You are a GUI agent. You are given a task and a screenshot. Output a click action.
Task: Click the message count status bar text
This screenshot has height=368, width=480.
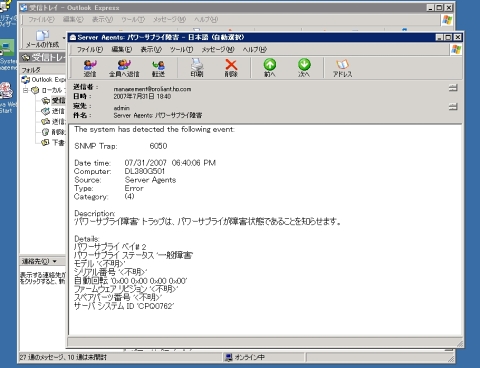coord(63,357)
